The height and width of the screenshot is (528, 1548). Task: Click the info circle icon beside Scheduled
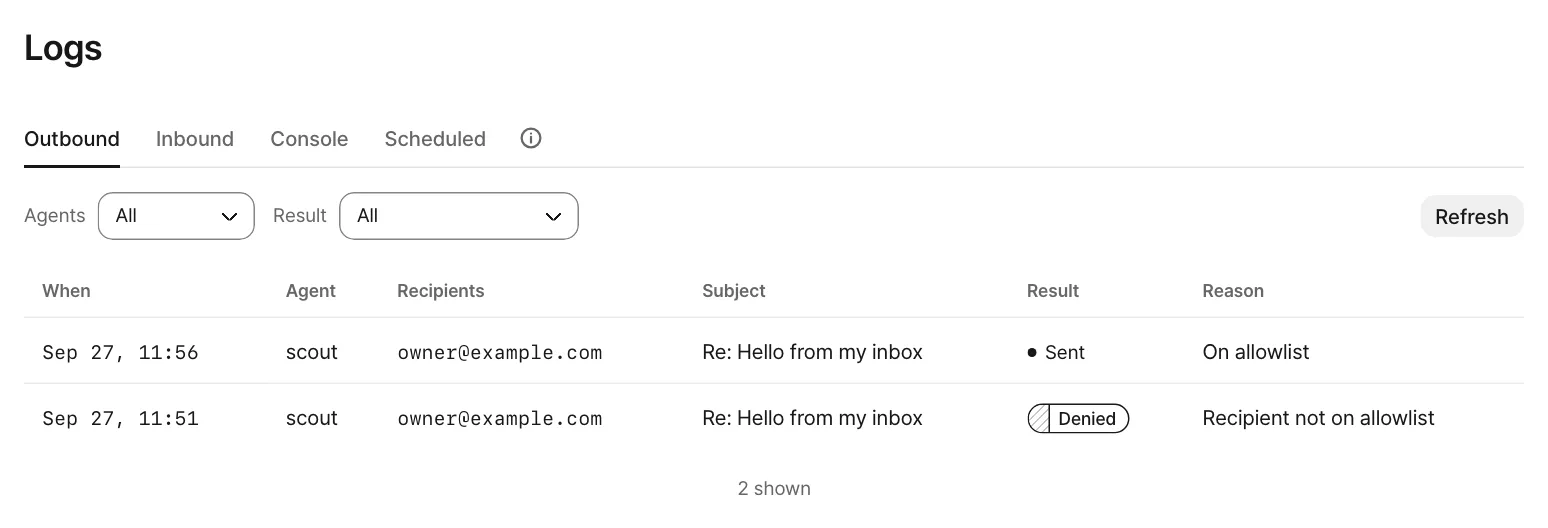[531, 138]
